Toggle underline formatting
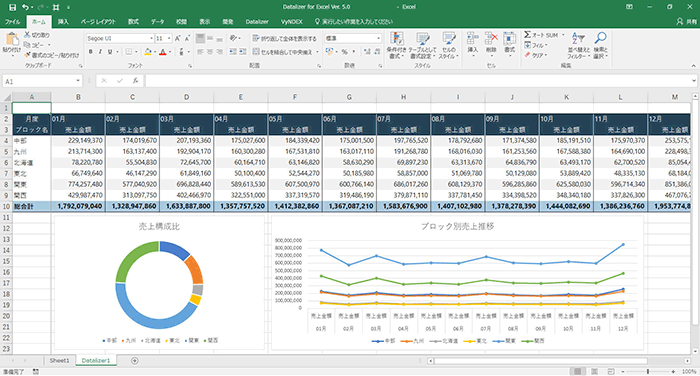Image resolution: width=700 pixels, height=376 pixels. 110,52
